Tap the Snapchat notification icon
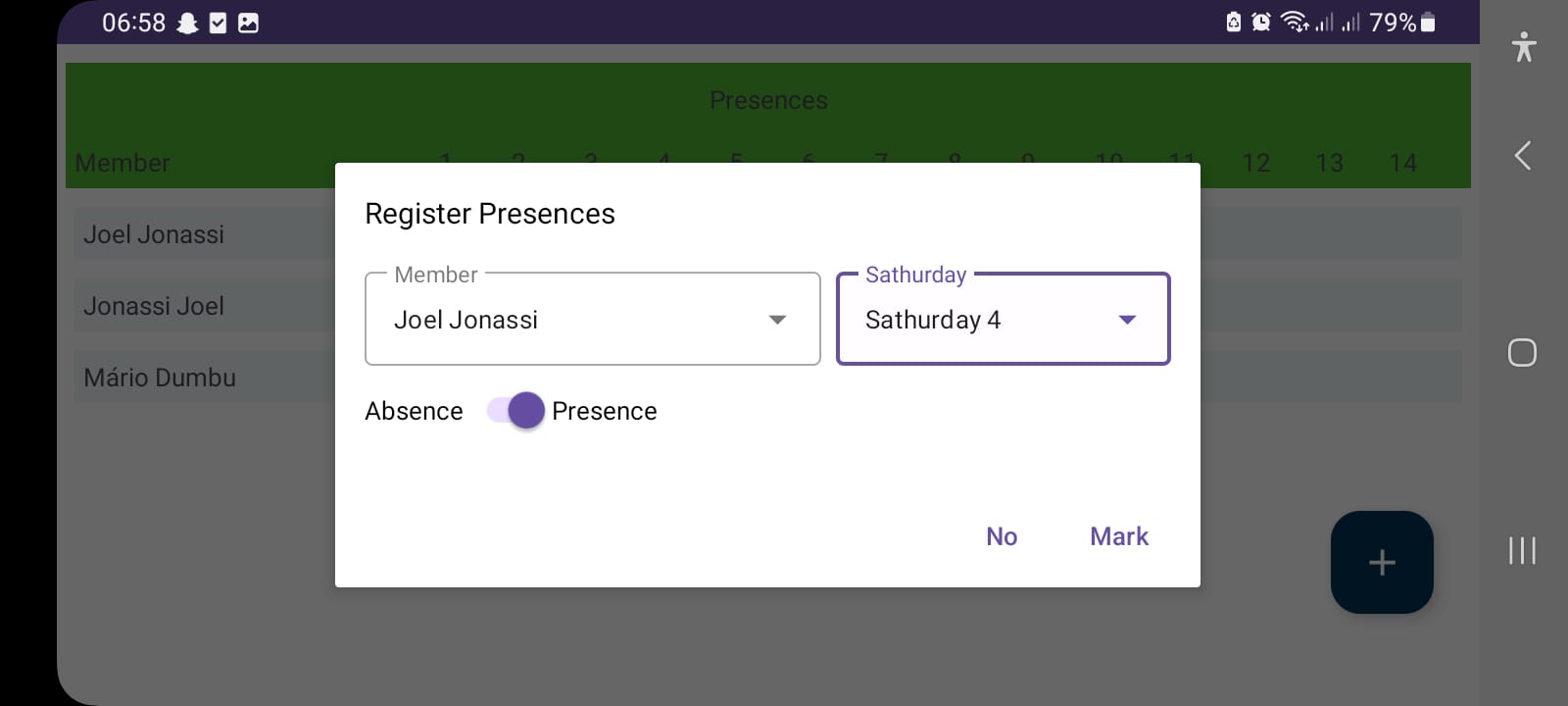Image resolution: width=1568 pixels, height=706 pixels. click(187, 23)
